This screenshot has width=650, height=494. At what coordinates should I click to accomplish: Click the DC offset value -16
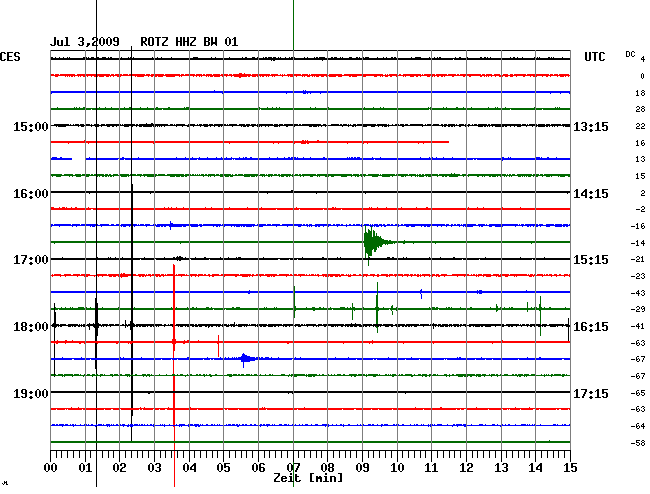click(638, 226)
